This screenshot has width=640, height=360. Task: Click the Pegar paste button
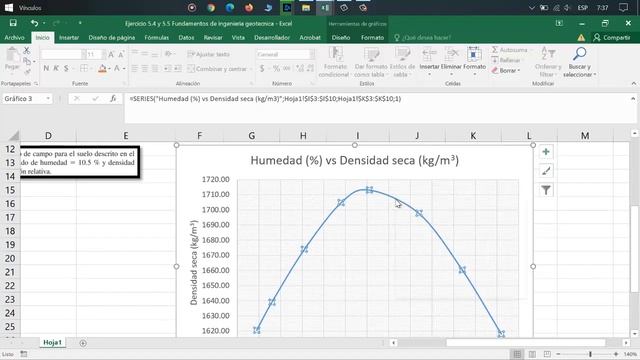[x=12, y=60]
